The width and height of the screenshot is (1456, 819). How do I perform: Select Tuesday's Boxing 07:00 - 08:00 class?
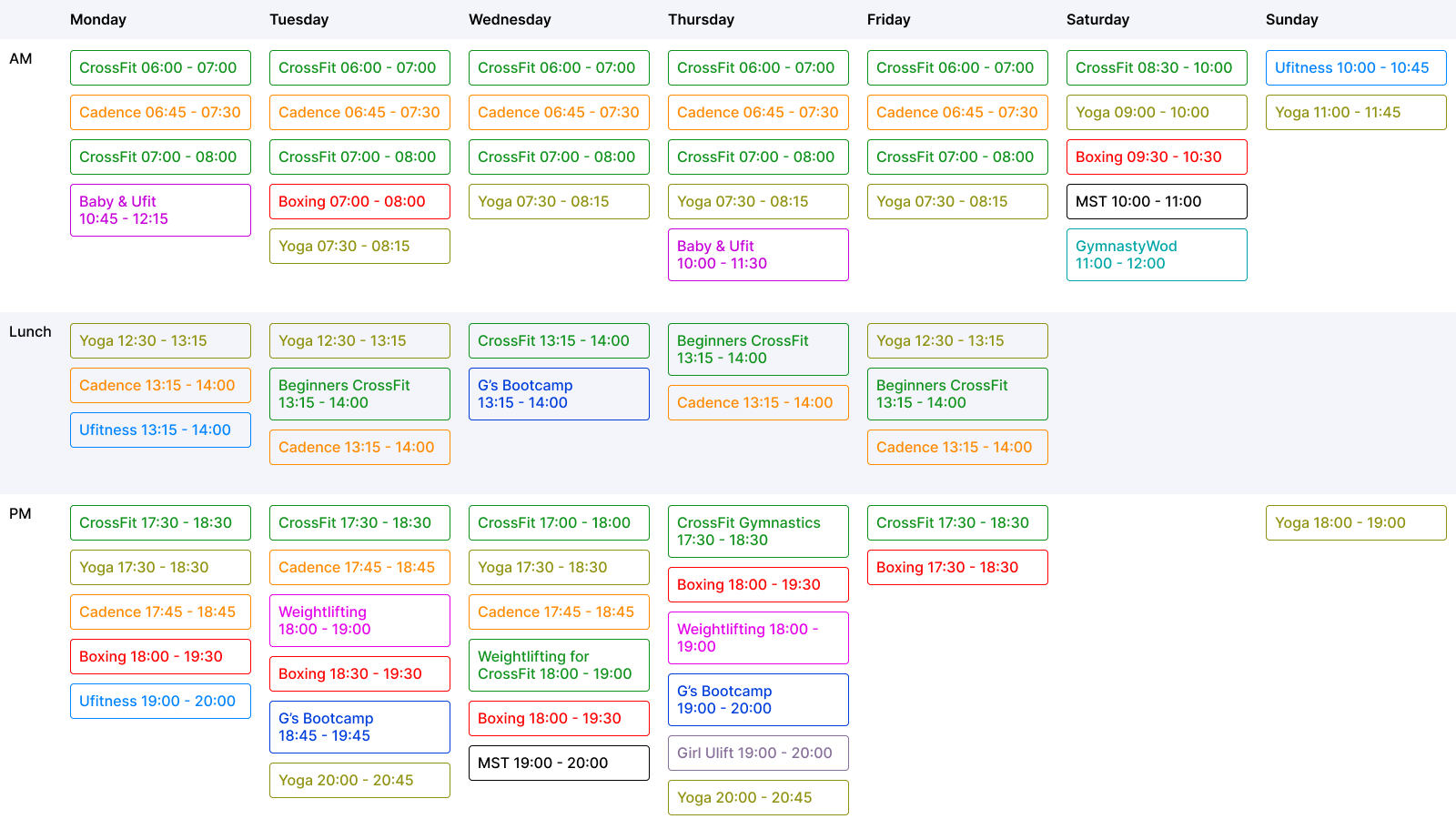point(359,201)
